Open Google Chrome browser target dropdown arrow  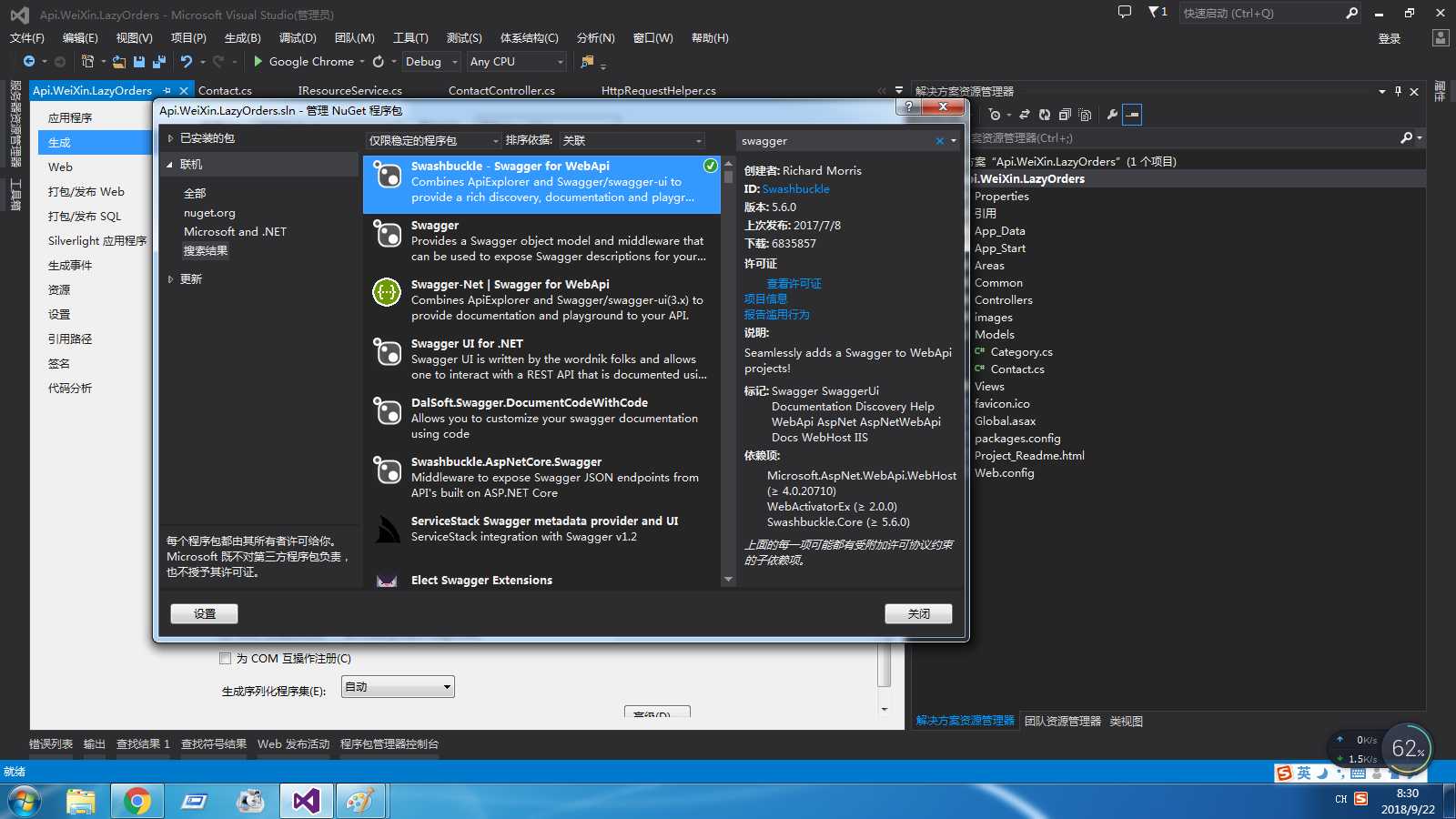click(362, 62)
